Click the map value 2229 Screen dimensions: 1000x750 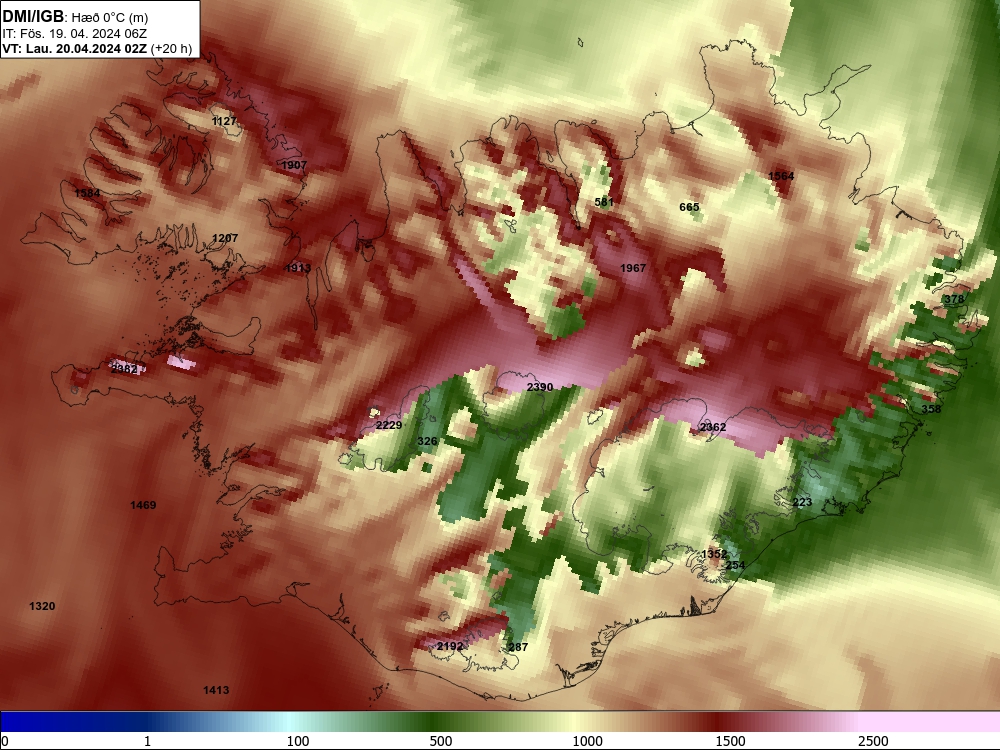[x=389, y=425]
